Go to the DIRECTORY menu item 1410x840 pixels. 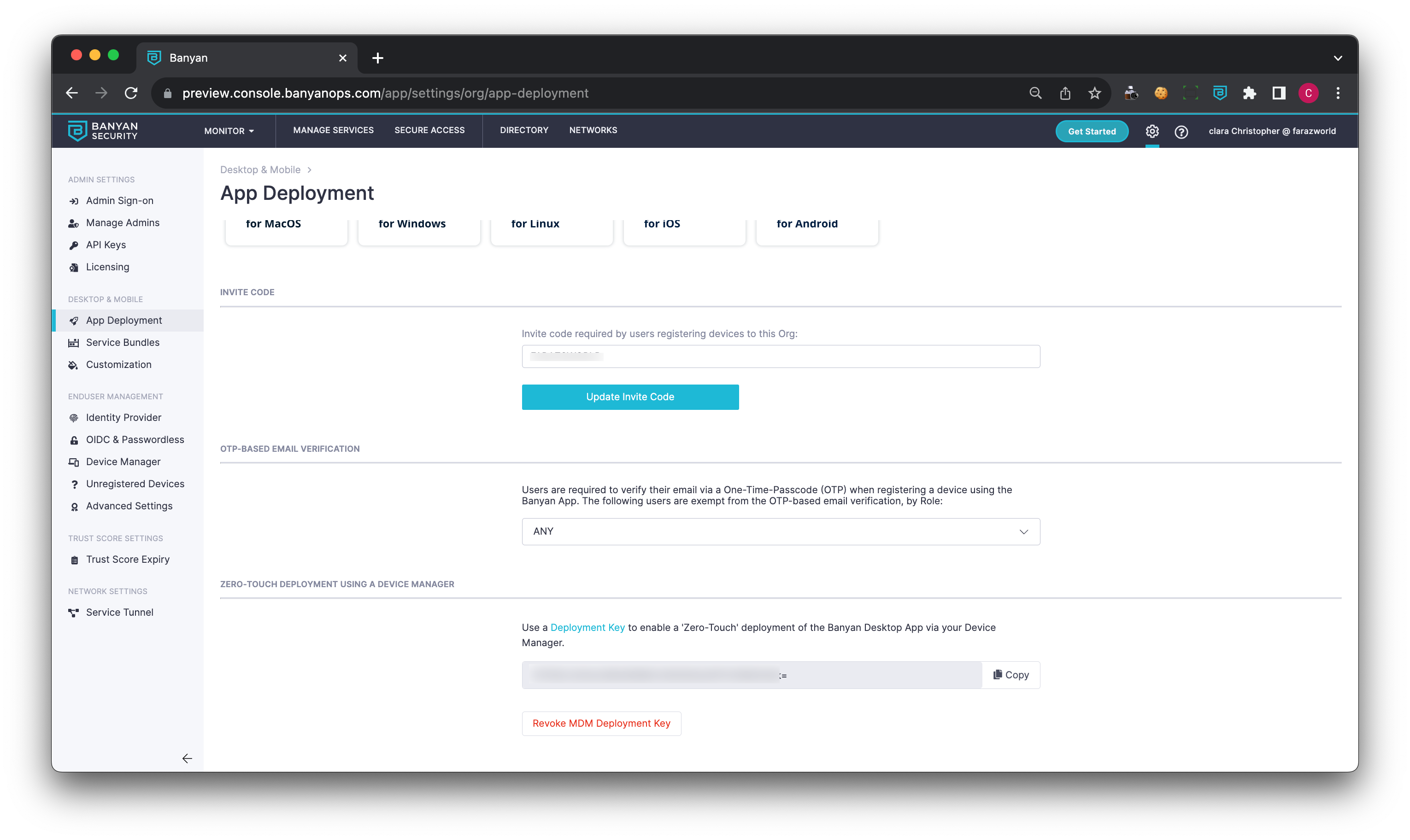click(x=524, y=130)
